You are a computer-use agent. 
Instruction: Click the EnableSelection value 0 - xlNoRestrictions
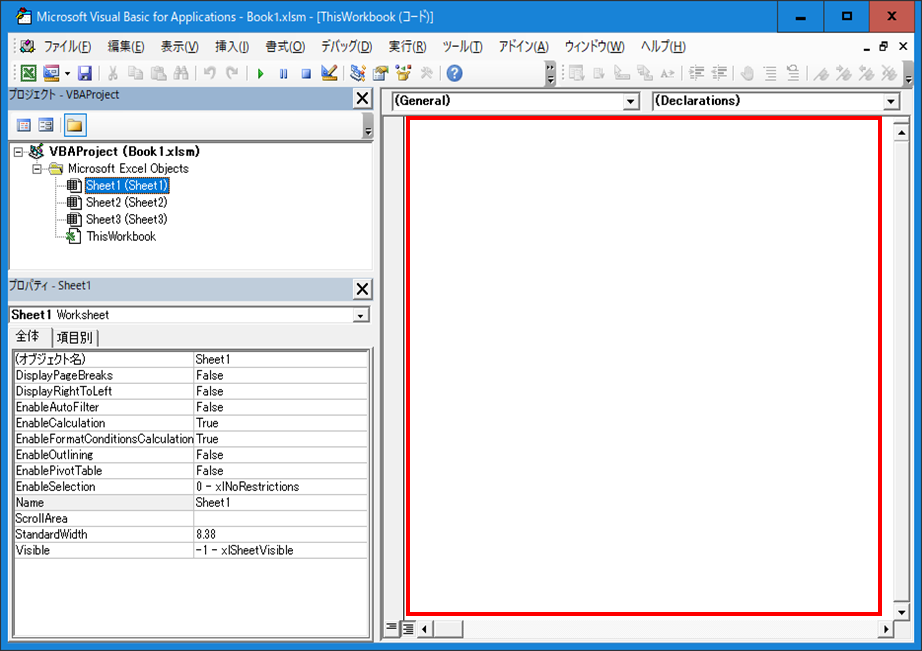280,486
